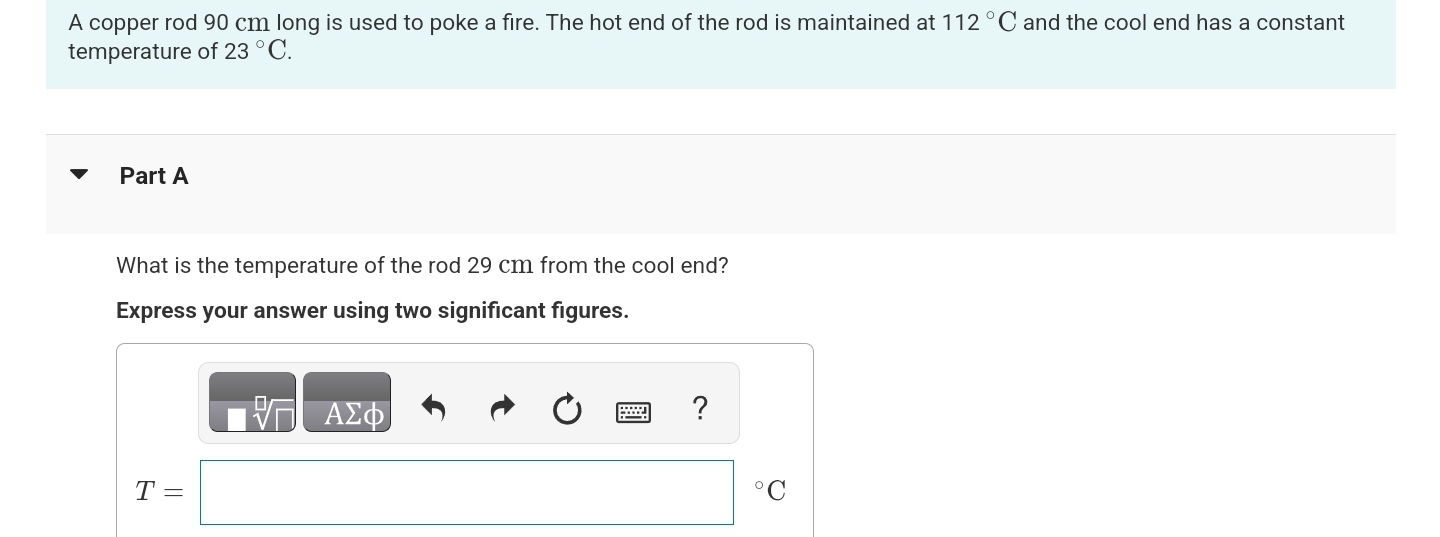This screenshot has width=1440, height=537.
Task: Click 90 cm value in problem statement
Action: pos(236,22)
